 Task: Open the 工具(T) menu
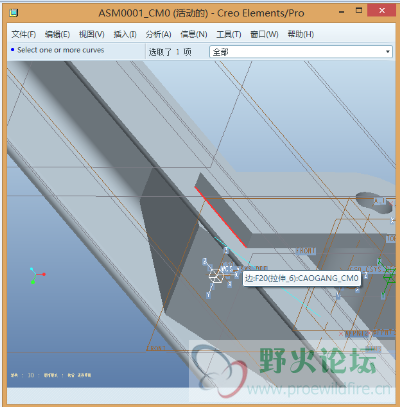[x=229, y=34]
